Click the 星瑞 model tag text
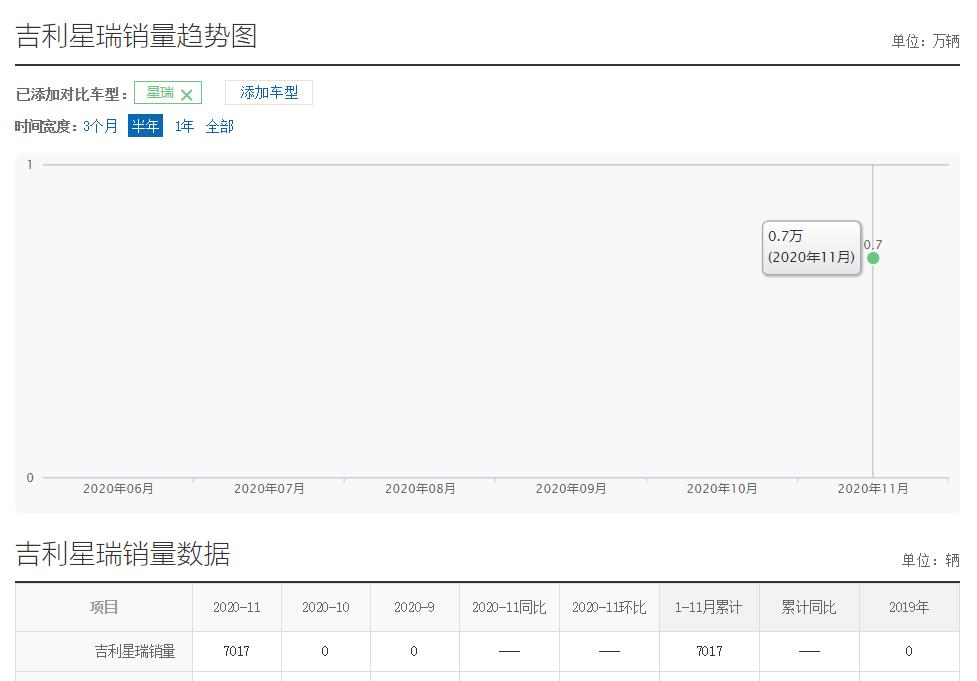 (160, 93)
